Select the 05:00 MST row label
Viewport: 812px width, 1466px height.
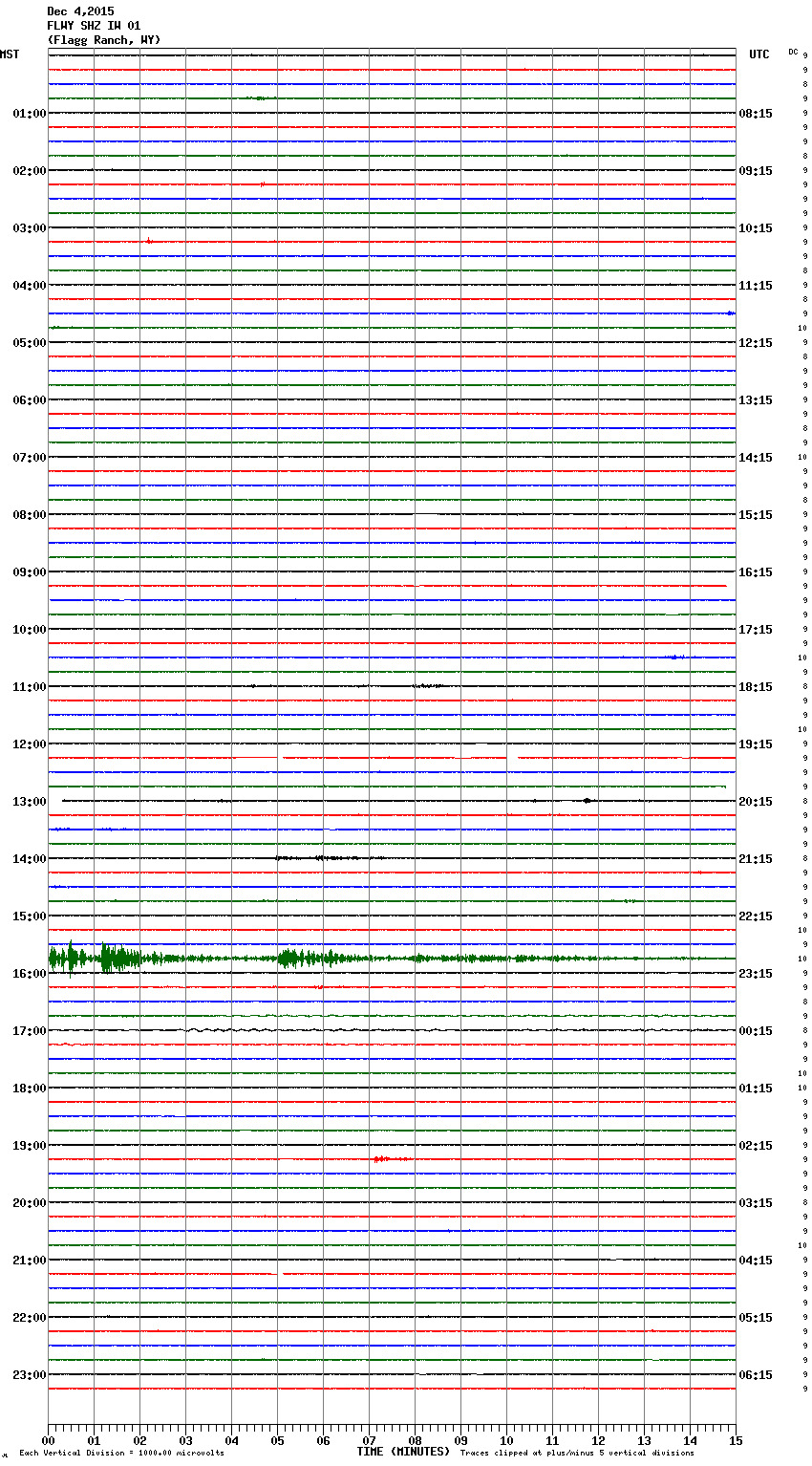[29, 343]
